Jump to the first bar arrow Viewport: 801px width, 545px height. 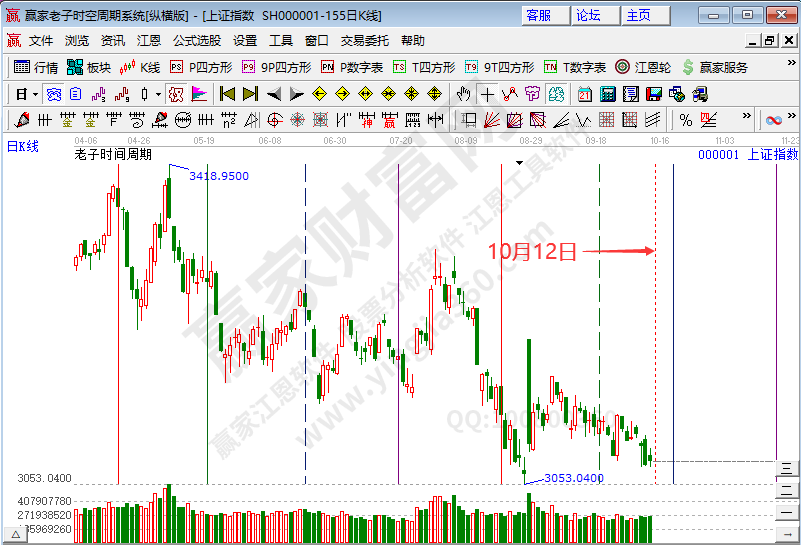(227, 94)
